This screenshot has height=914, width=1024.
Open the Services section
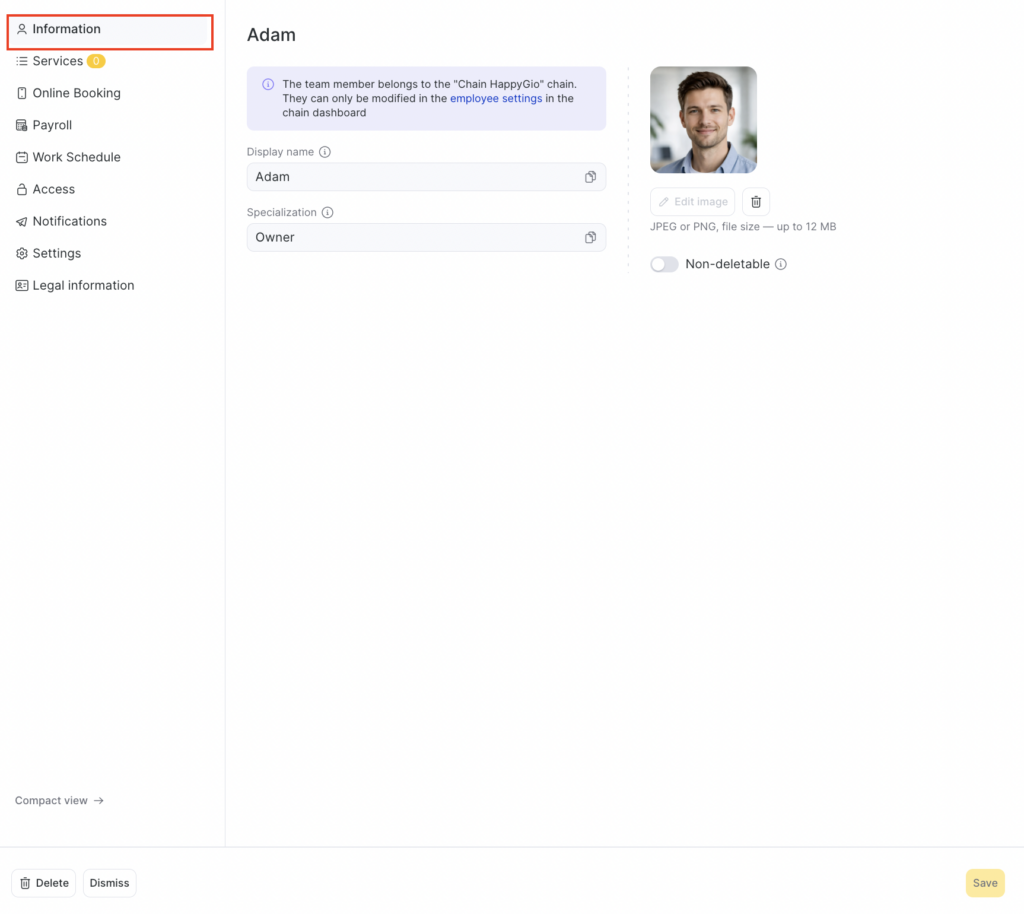pyautogui.click(x=57, y=61)
